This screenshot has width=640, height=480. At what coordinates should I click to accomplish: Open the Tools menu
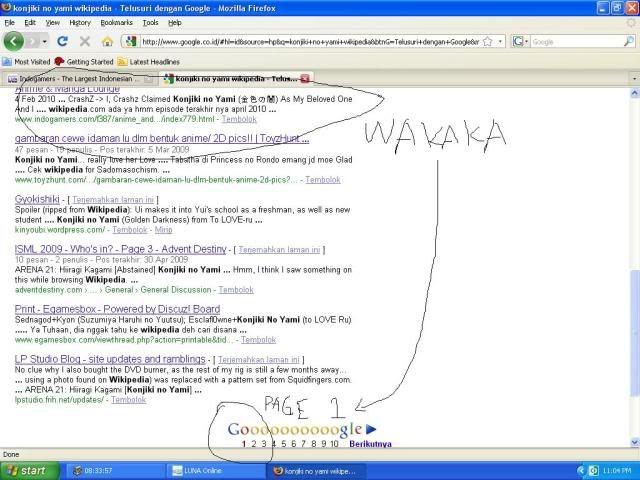click(150, 22)
